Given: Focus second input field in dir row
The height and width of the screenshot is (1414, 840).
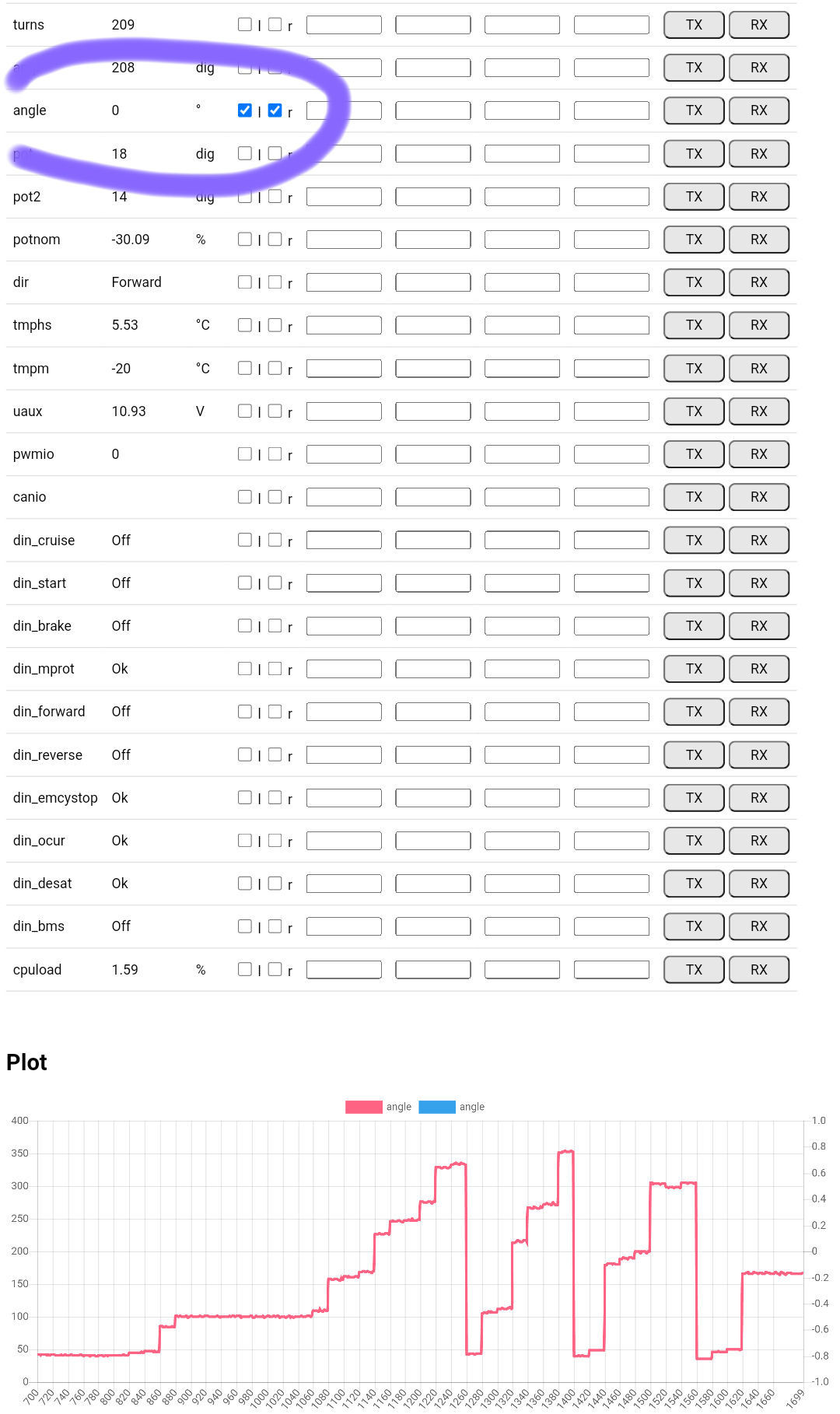Looking at the screenshot, I should coord(432,282).
